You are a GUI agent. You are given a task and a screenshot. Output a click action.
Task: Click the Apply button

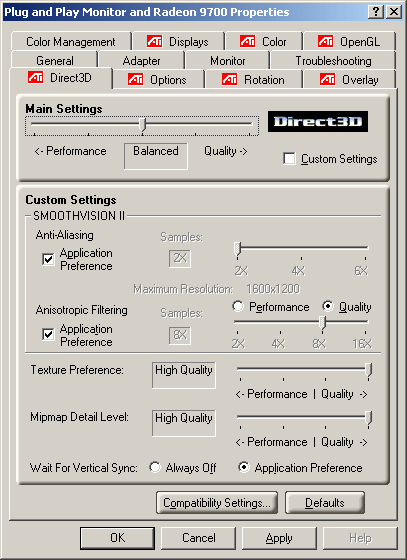coord(279,538)
